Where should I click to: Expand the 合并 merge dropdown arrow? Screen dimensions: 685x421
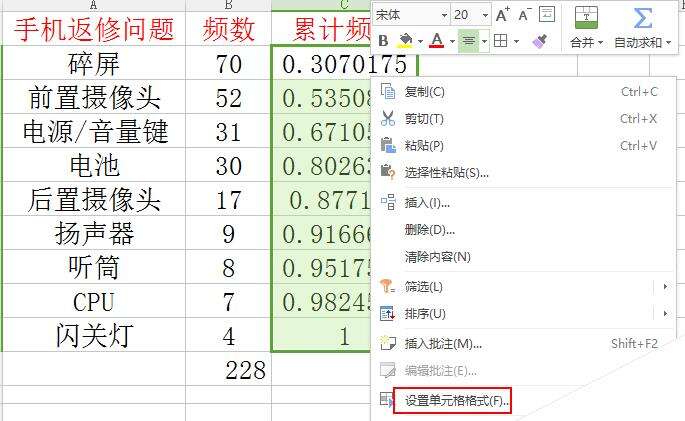tap(600, 43)
